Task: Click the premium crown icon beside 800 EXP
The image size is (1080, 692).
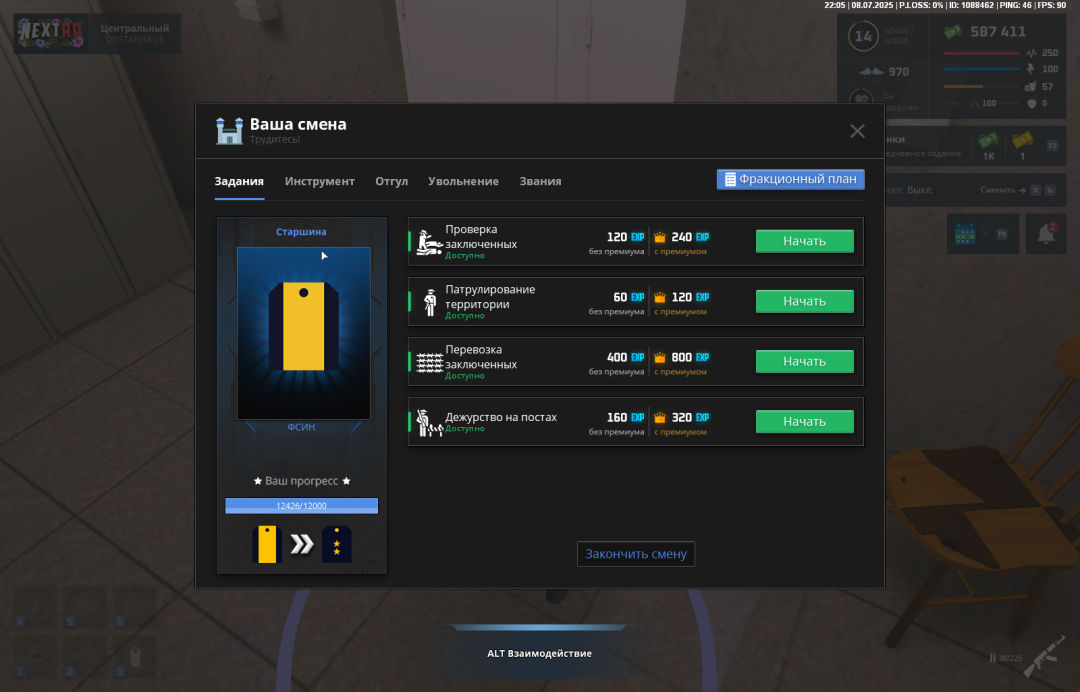Action: point(660,357)
